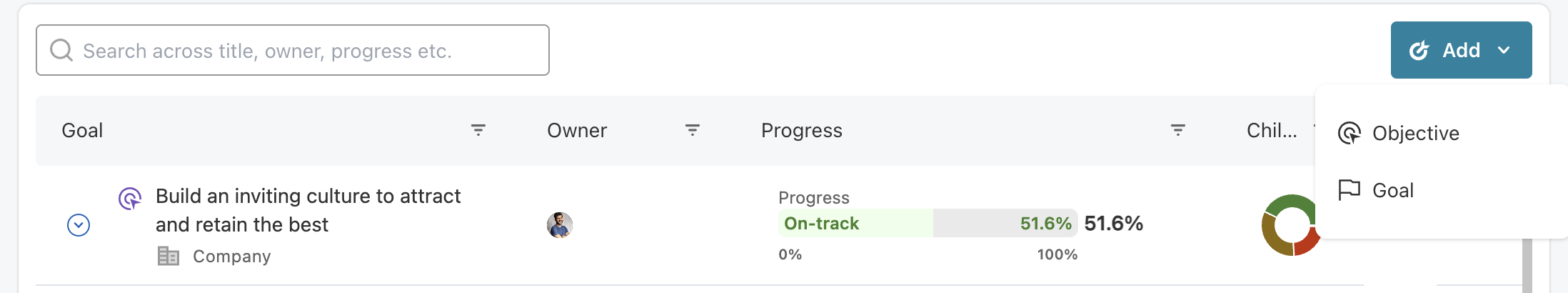Open the Goal column filter

tap(478, 130)
